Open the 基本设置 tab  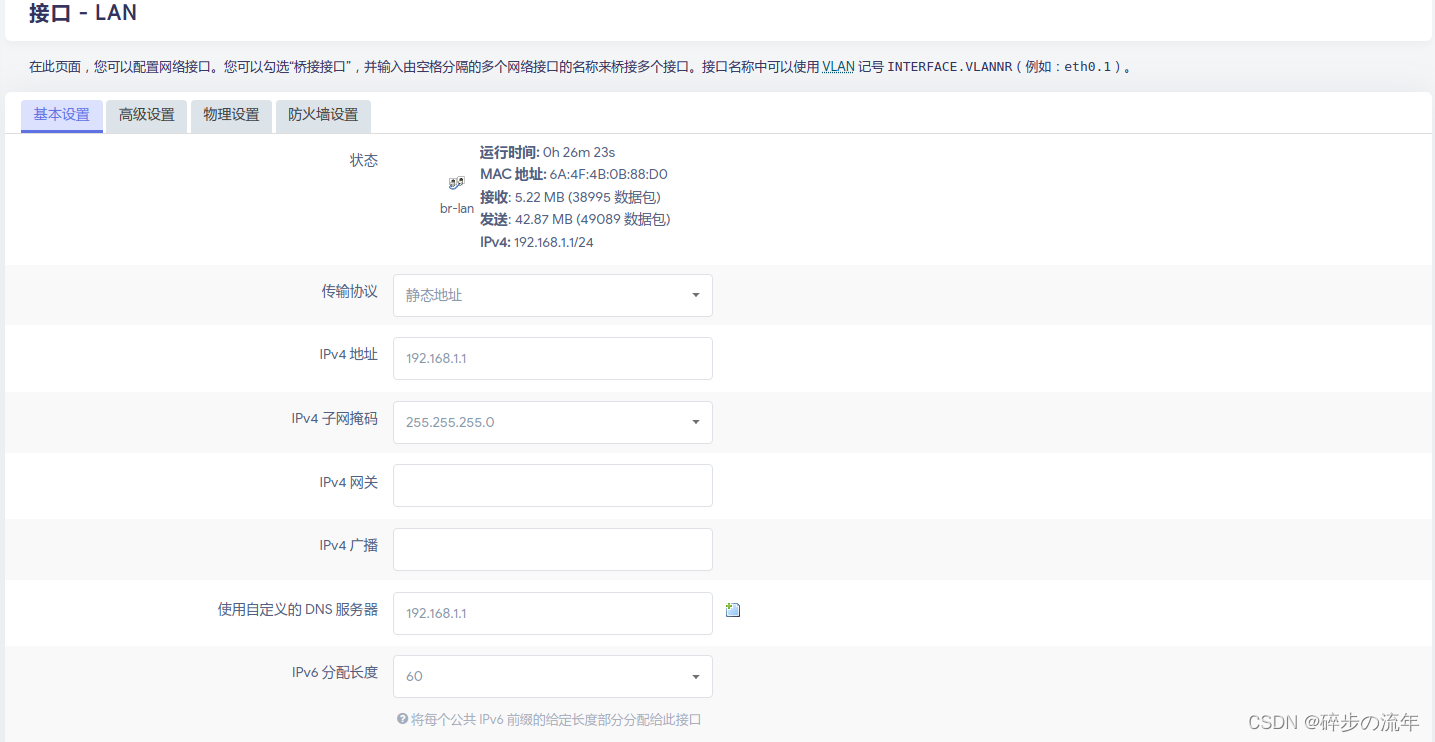pos(62,115)
